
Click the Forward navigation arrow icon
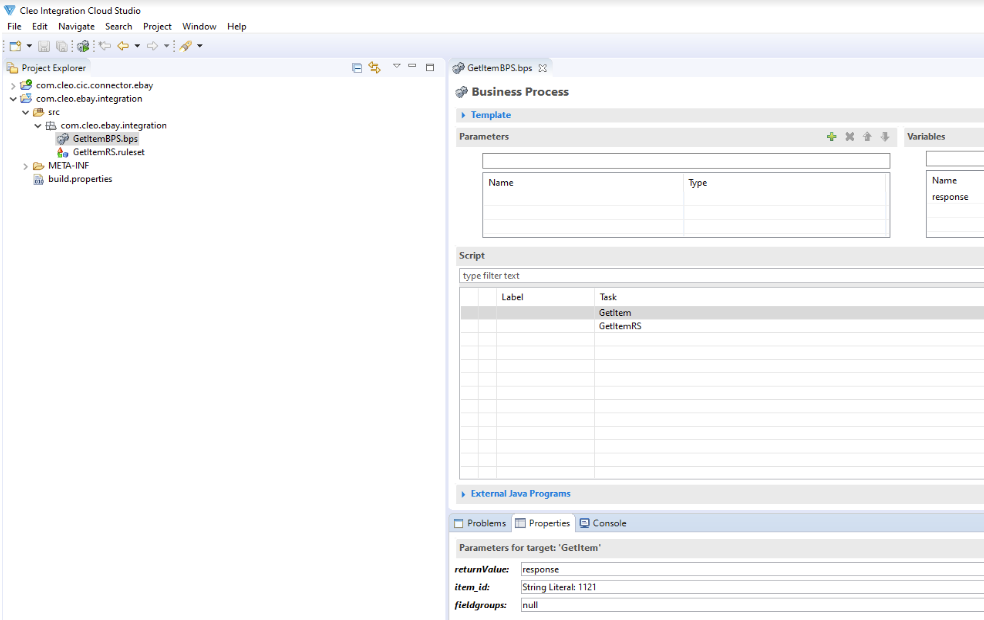(152, 46)
